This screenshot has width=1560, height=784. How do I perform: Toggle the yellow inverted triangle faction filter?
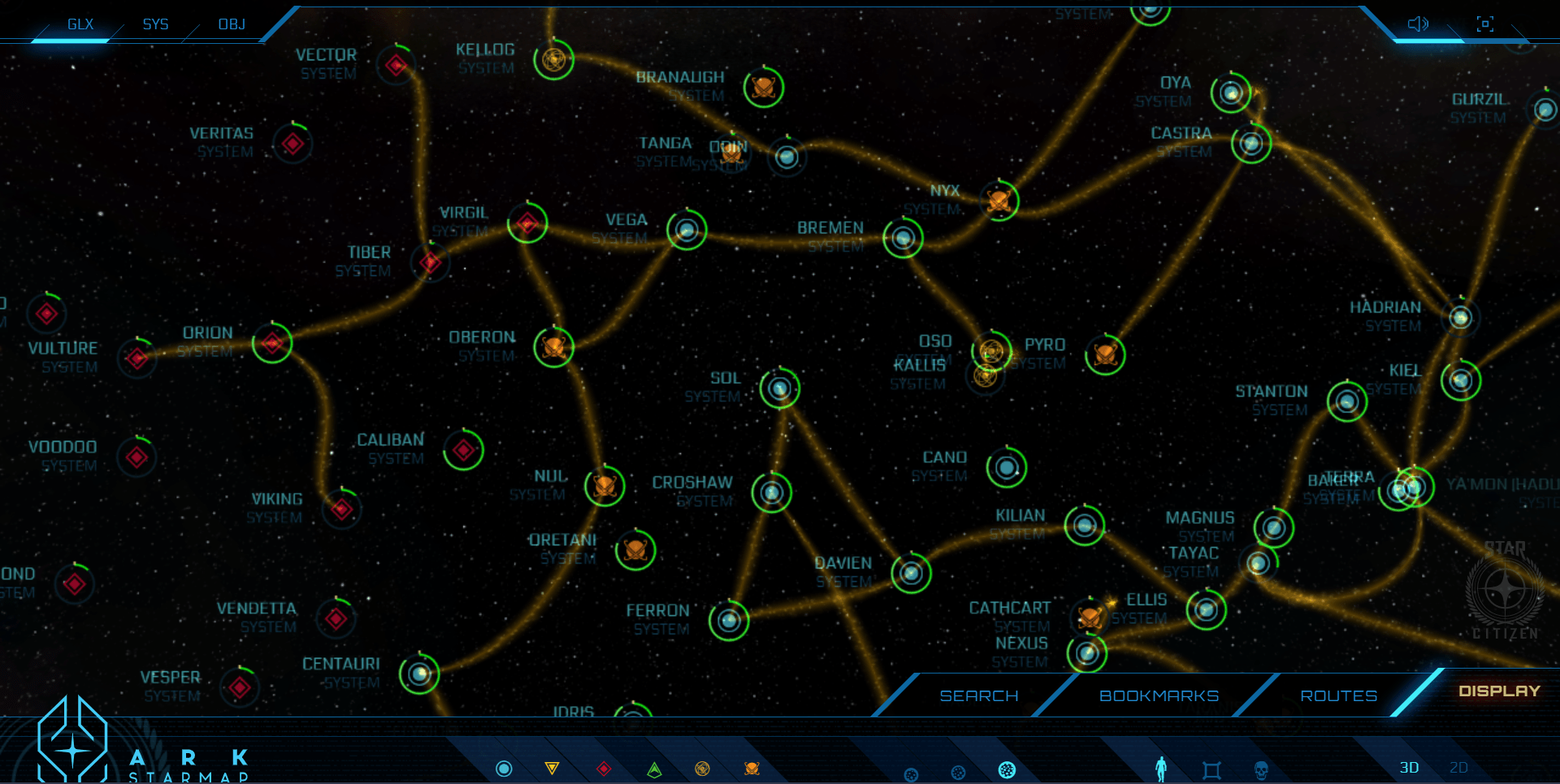552,769
